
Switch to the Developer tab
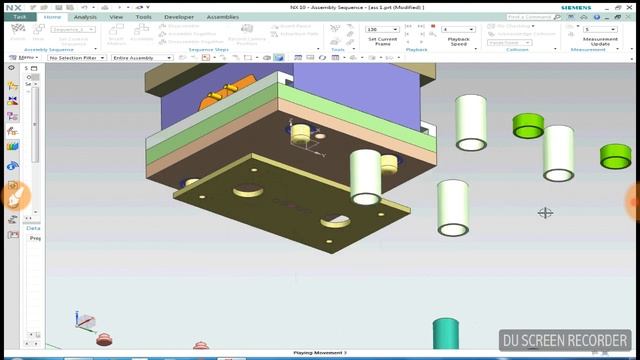pyautogui.click(x=179, y=17)
